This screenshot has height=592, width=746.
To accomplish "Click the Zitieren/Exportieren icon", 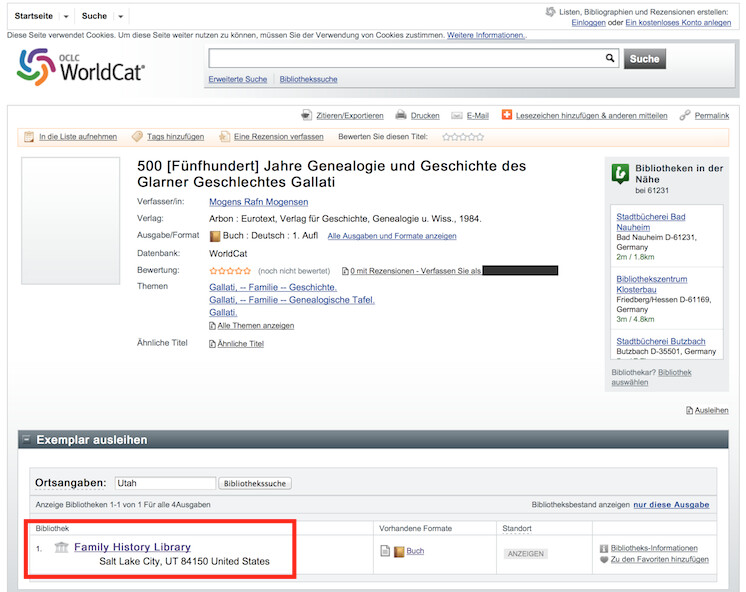I will (x=306, y=115).
